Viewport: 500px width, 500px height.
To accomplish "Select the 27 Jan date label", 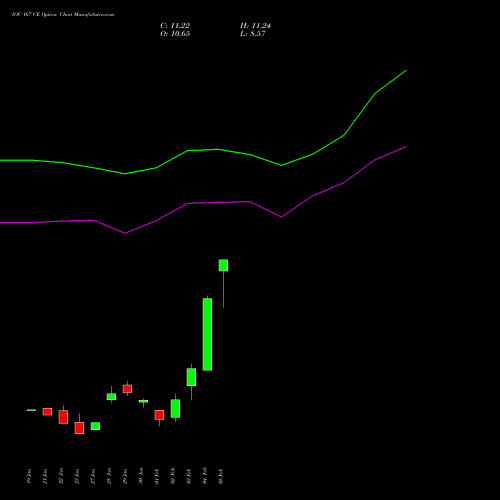I will click(x=93, y=476).
